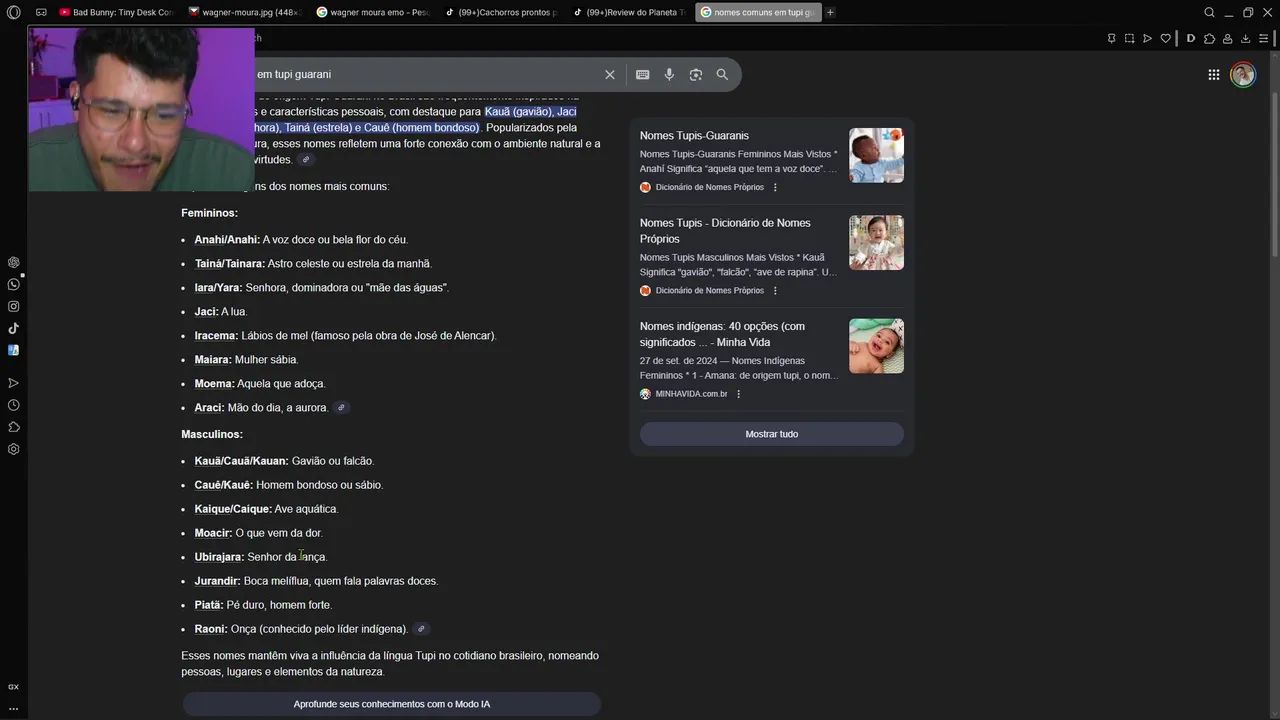Click the term Ubirajara in list
The image size is (1280, 720).
pyautogui.click(x=219, y=557)
